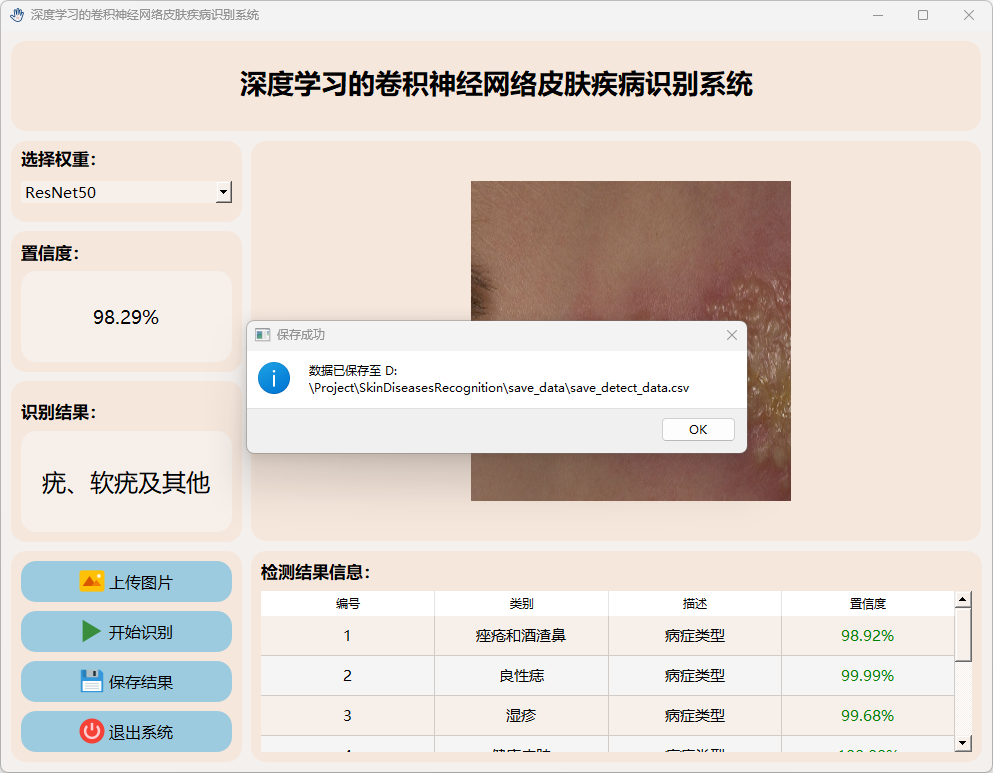Click the 99.99% confidence cell
Image resolution: width=993 pixels, height=773 pixels.
point(868,676)
